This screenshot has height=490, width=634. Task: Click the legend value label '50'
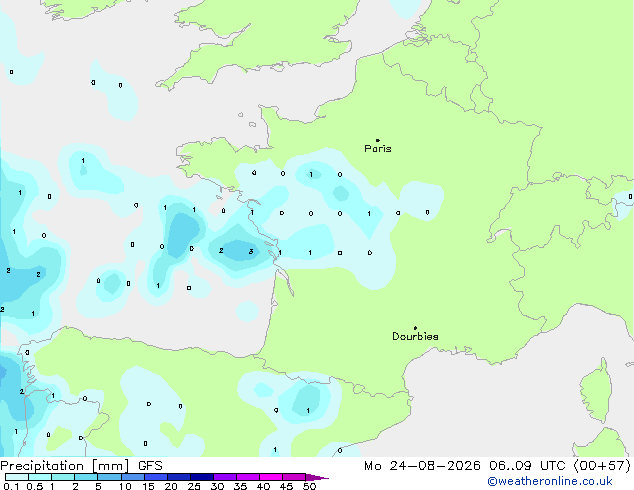tap(310, 486)
